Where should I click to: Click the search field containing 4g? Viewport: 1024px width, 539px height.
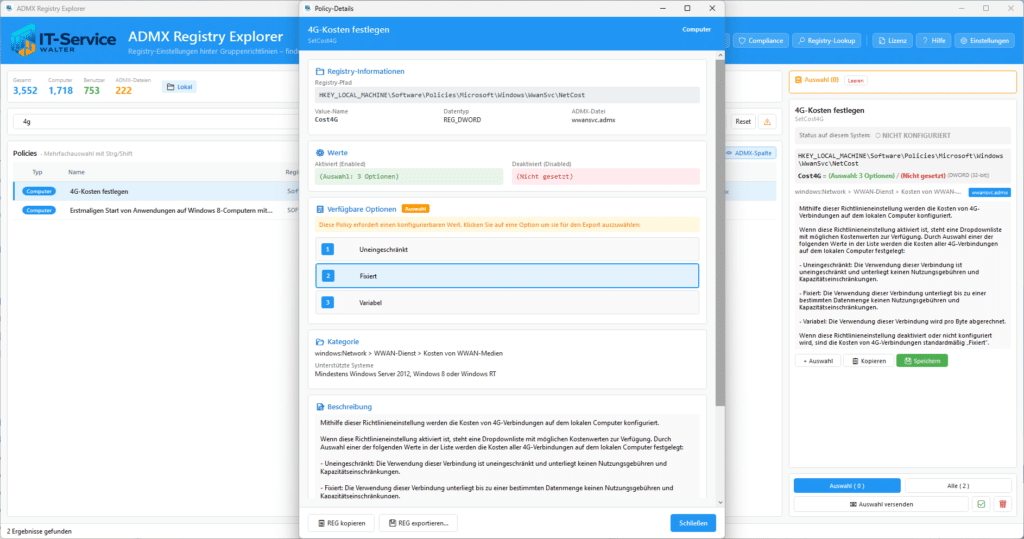[x=155, y=122]
